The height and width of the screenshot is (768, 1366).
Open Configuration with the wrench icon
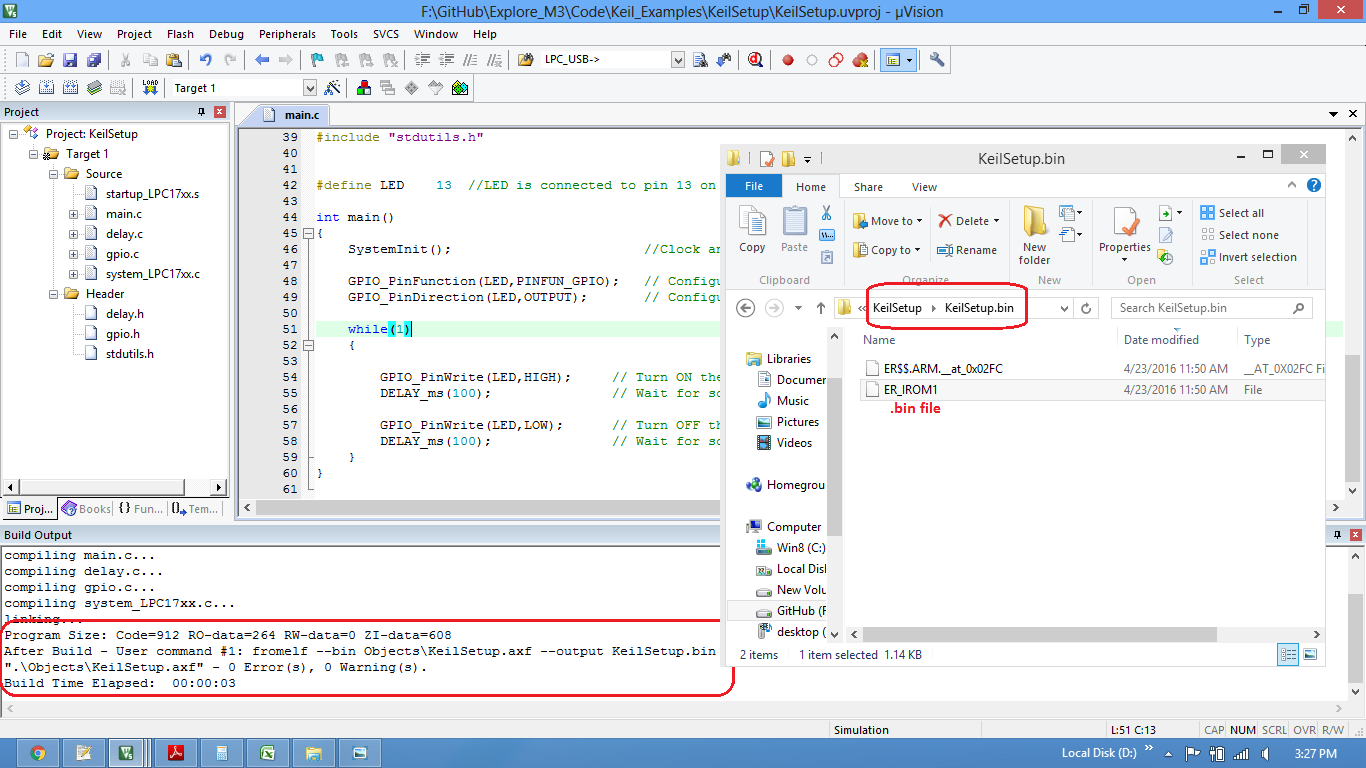click(937, 60)
